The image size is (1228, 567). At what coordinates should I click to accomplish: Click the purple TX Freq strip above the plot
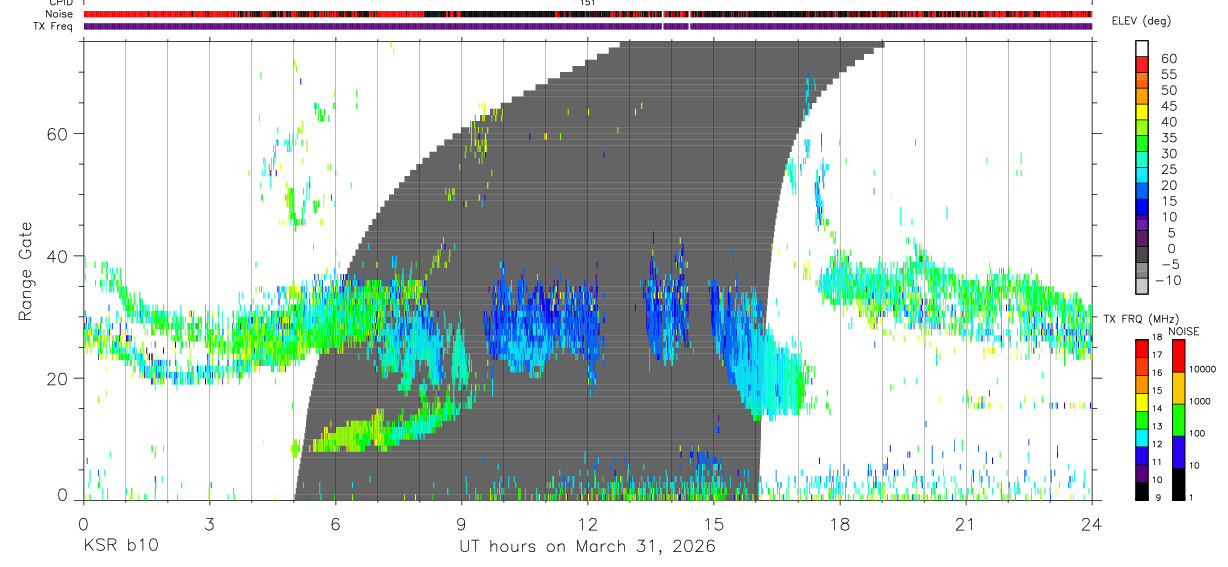(x=587, y=26)
